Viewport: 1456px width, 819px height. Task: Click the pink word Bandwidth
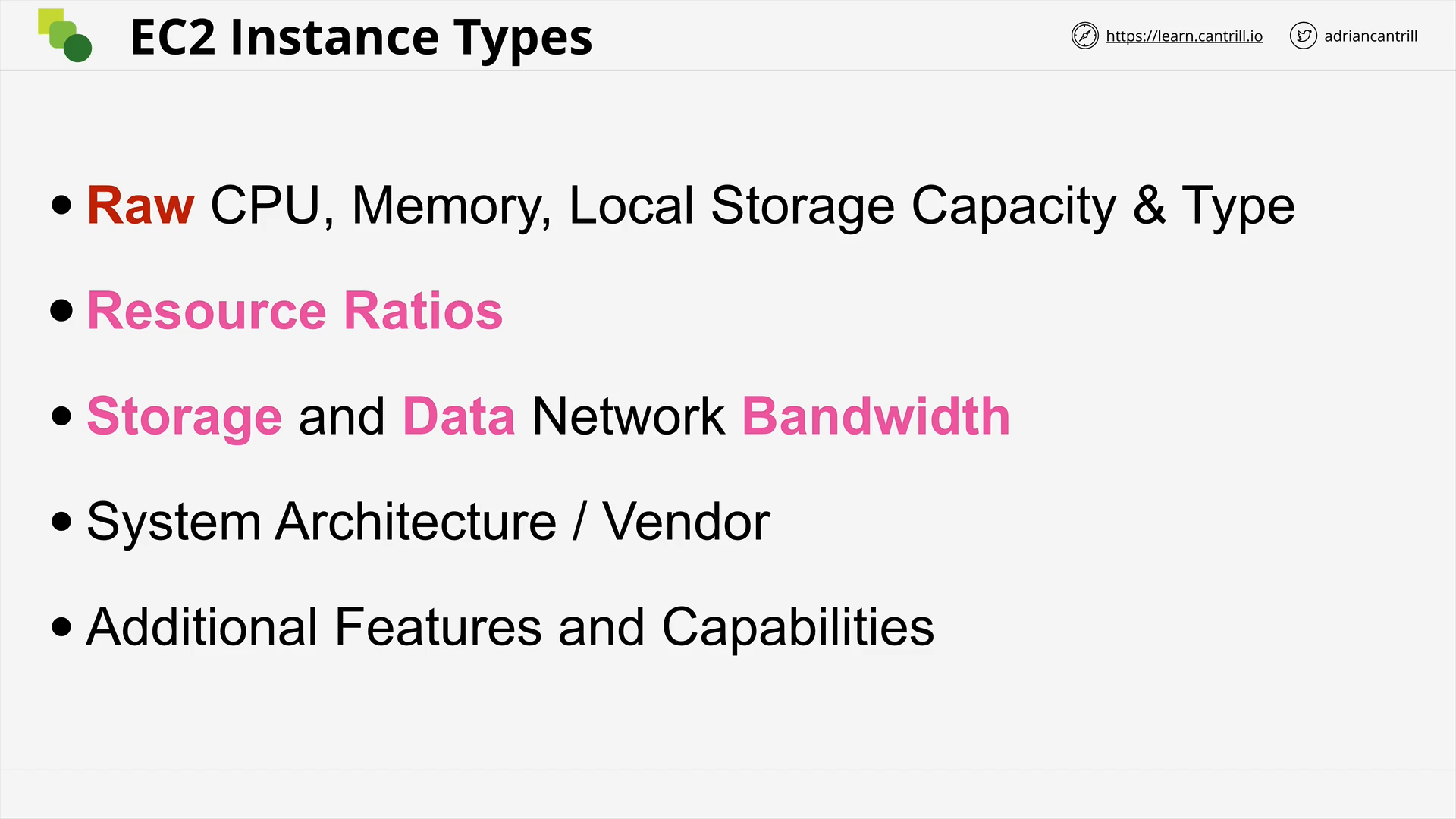(x=876, y=416)
